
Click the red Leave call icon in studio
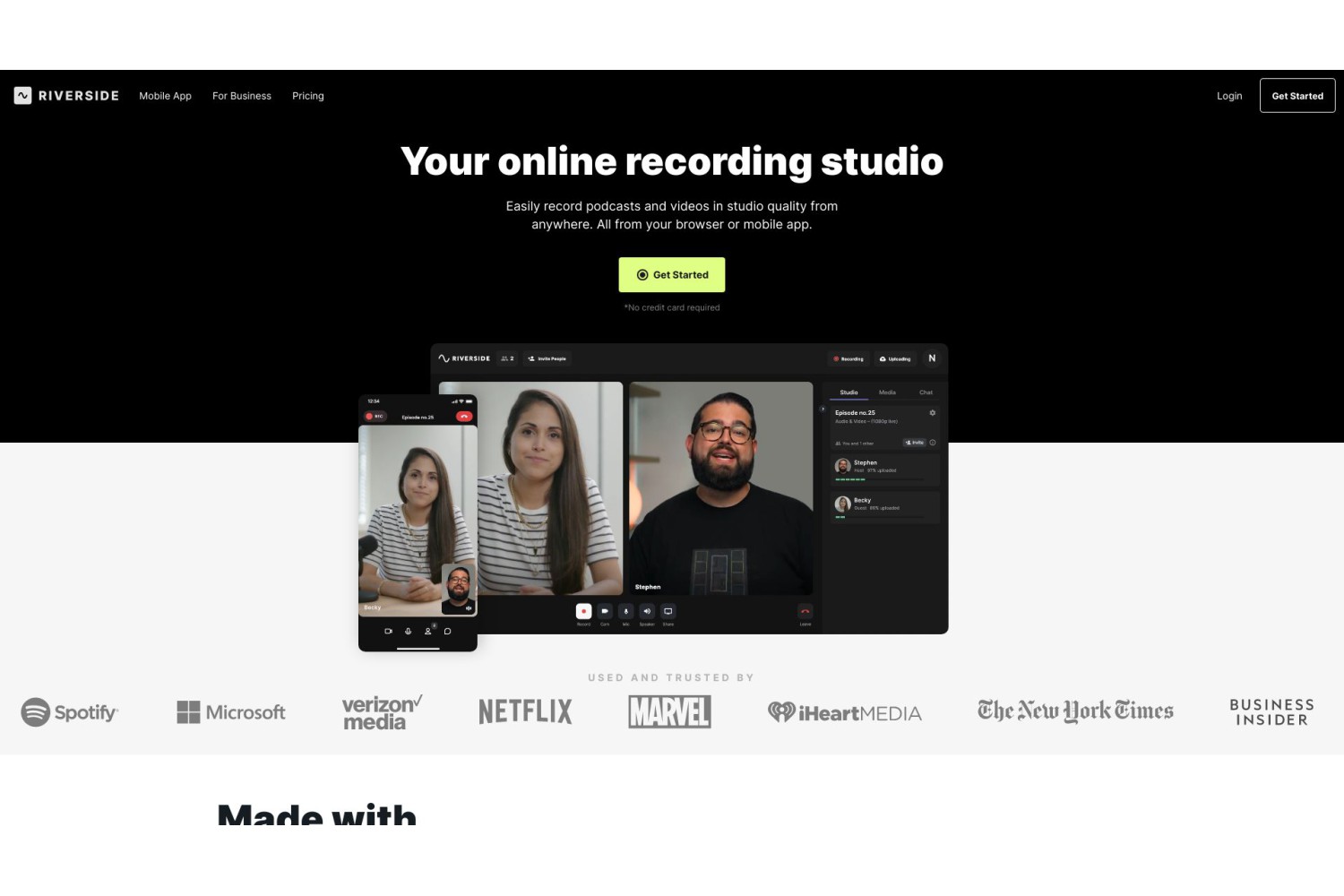click(805, 611)
